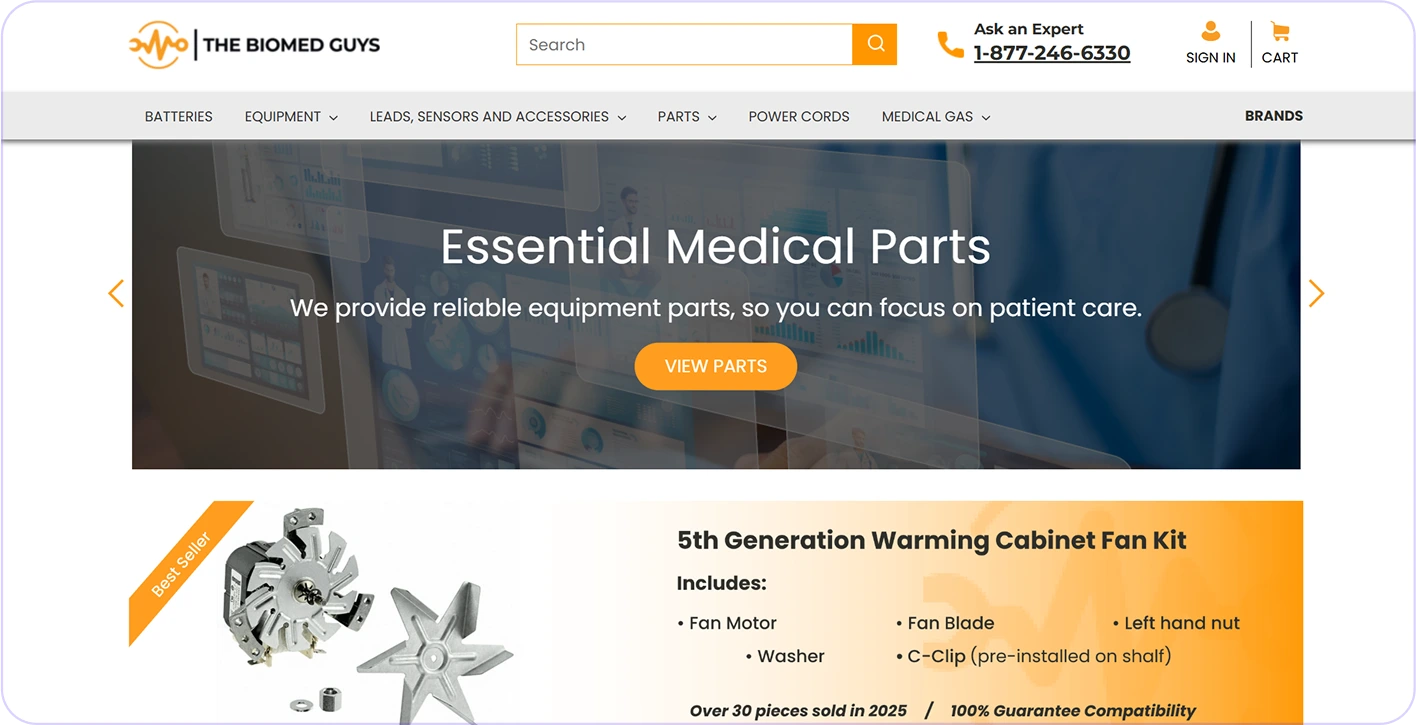This screenshot has width=1416, height=725.
Task: Open the Batteries menu item
Action: [x=179, y=117]
